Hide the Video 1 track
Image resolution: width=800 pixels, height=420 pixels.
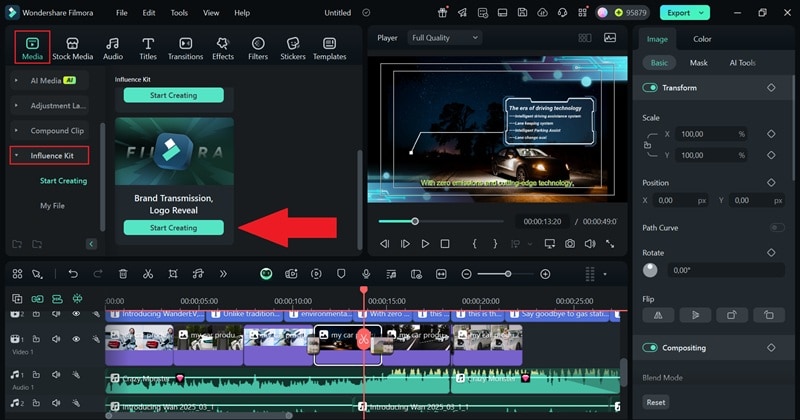click(x=76, y=339)
